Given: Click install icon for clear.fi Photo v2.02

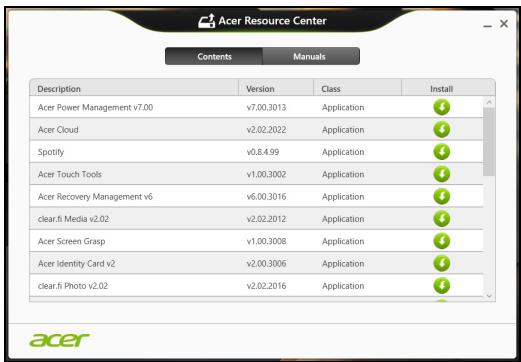Looking at the screenshot, I should click(x=442, y=286).
